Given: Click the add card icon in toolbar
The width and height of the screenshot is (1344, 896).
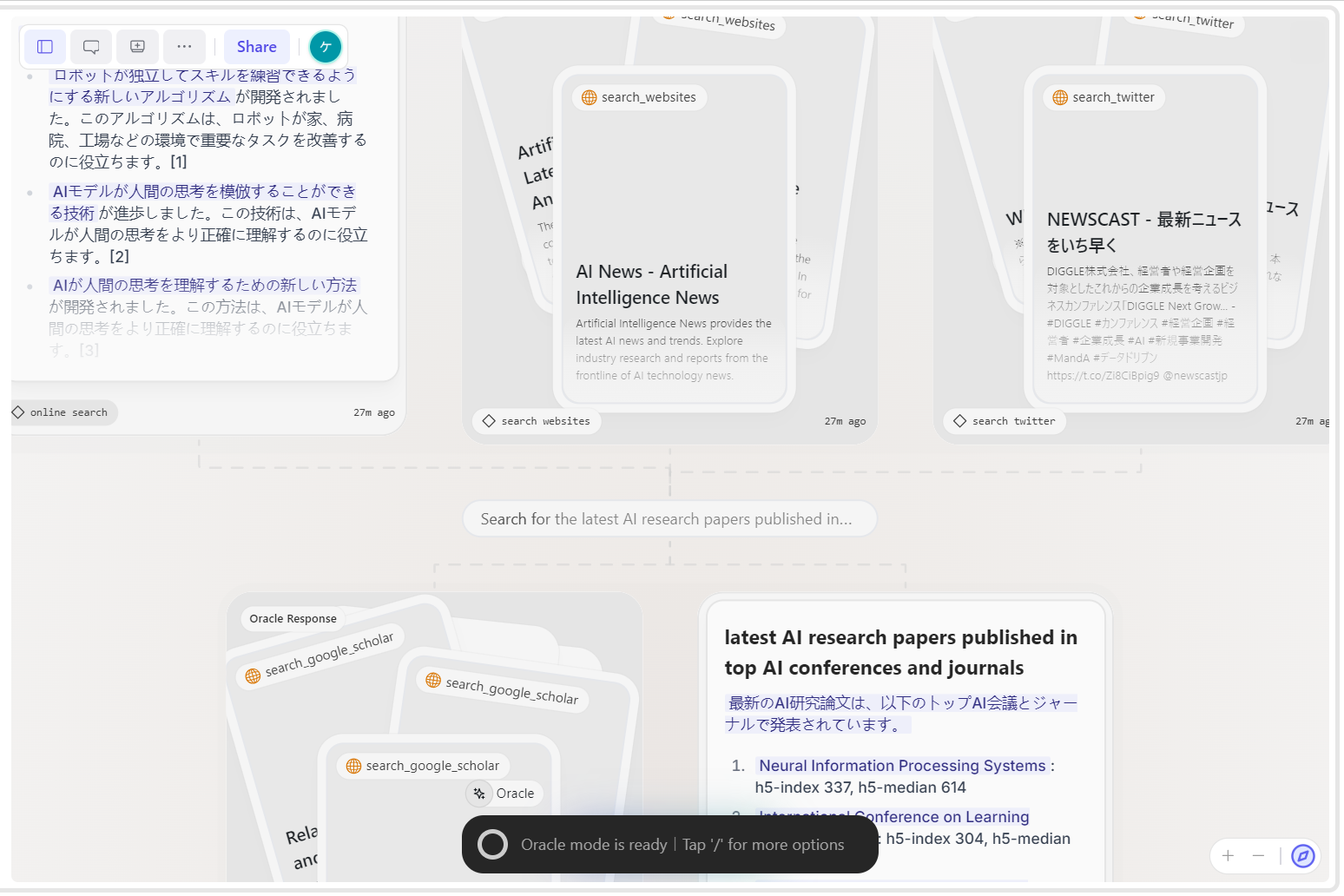Looking at the screenshot, I should click(x=137, y=47).
